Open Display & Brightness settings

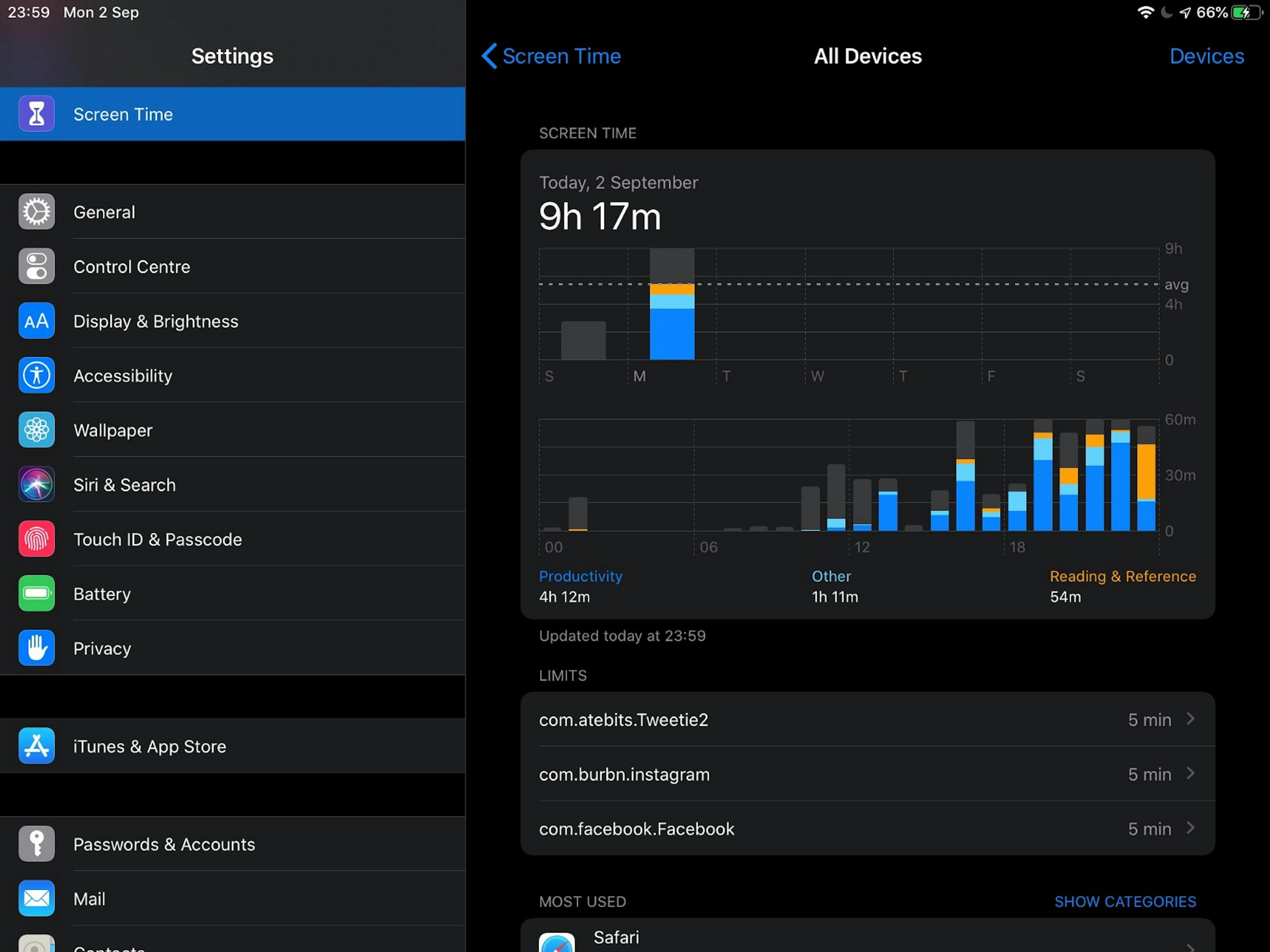coord(233,321)
